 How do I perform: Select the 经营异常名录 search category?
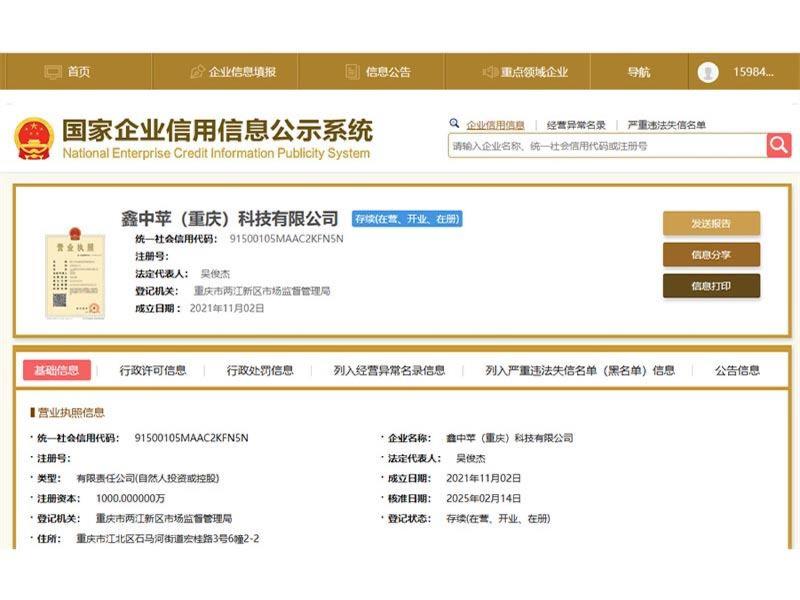pyautogui.click(x=576, y=125)
